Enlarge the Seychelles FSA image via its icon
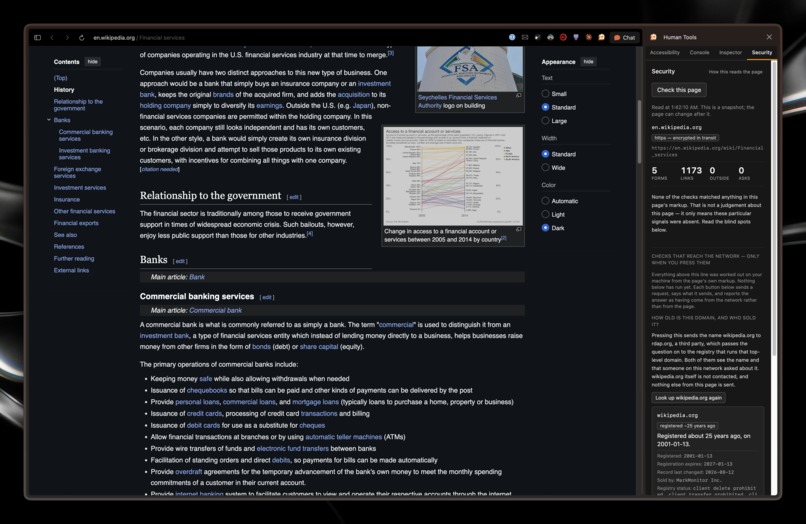 click(x=519, y=95)
